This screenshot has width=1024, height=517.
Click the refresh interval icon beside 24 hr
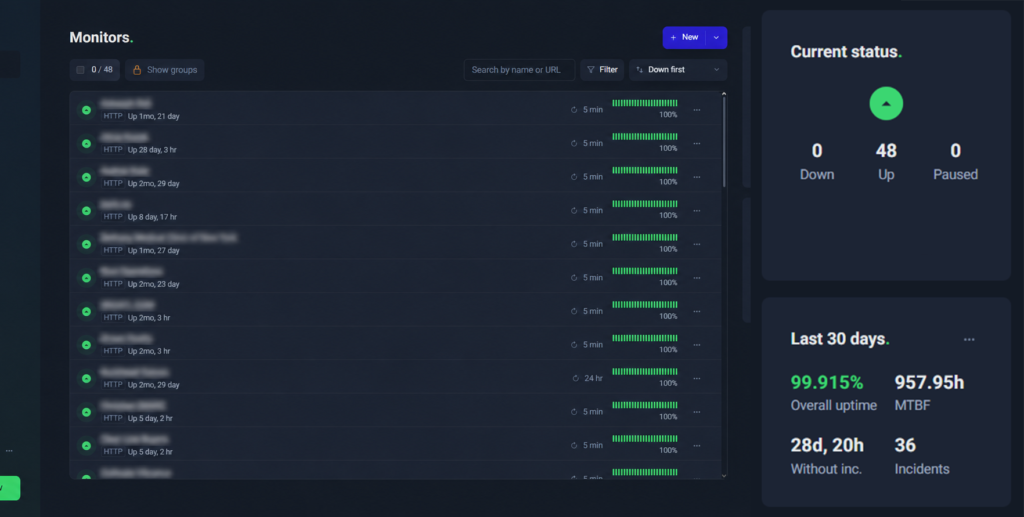(575, 379)
